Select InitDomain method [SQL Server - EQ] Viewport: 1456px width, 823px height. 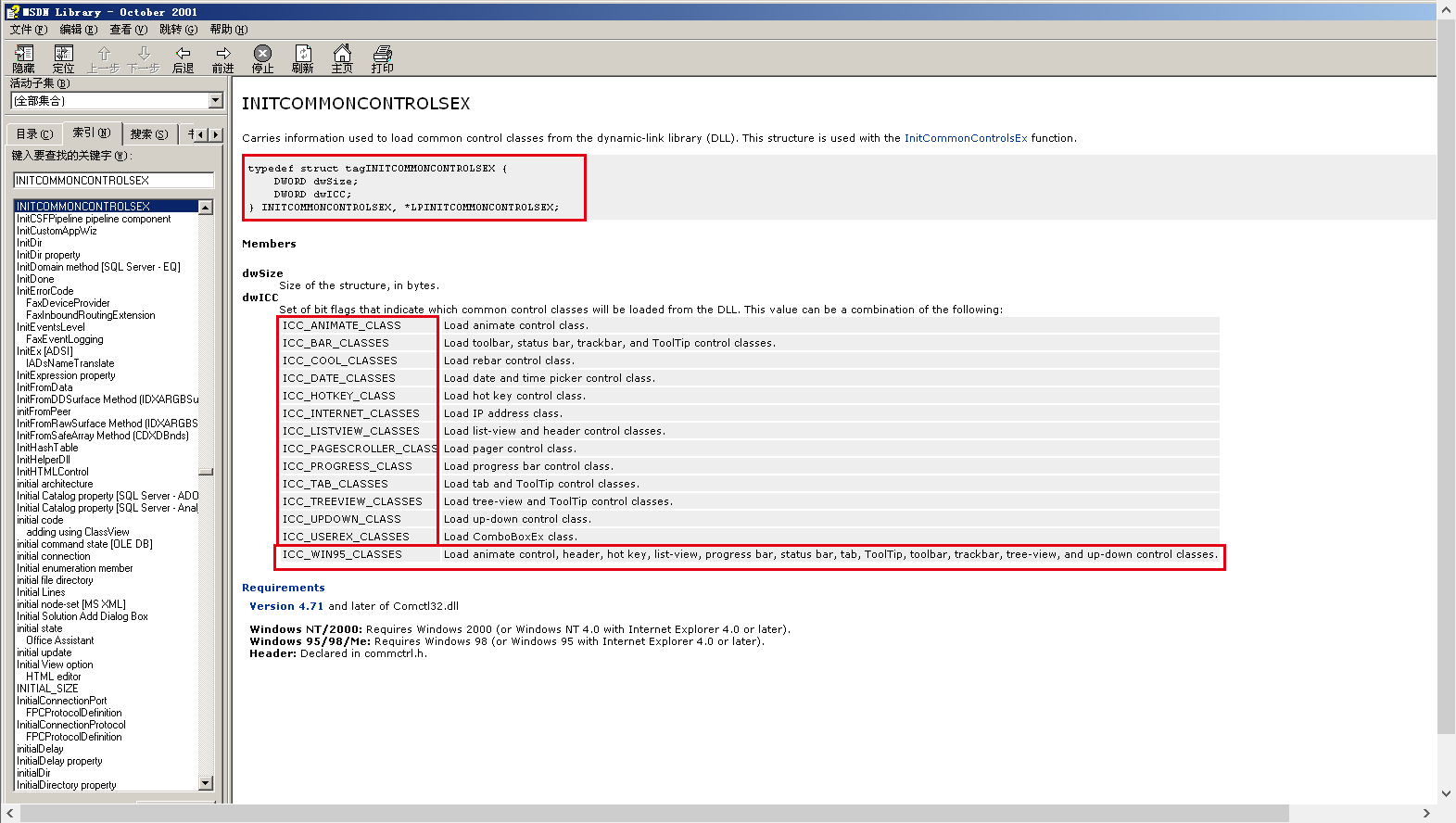98,267
